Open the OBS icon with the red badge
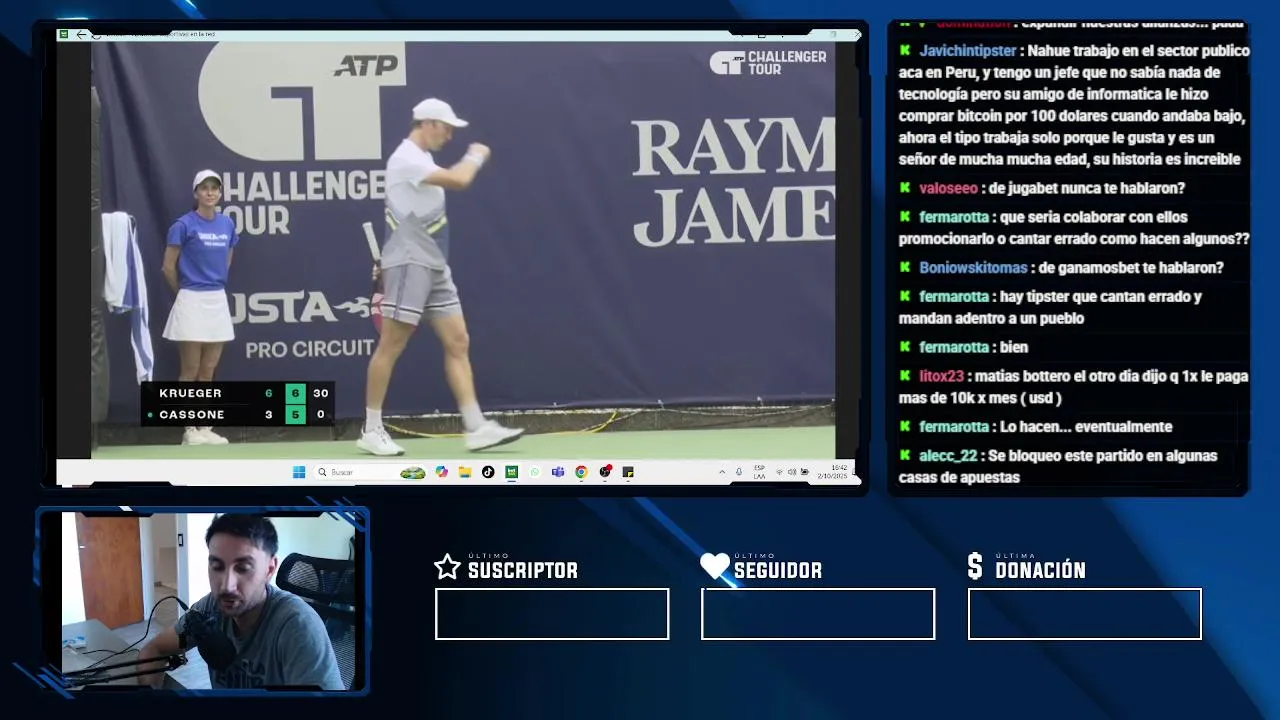 (605, 472)
